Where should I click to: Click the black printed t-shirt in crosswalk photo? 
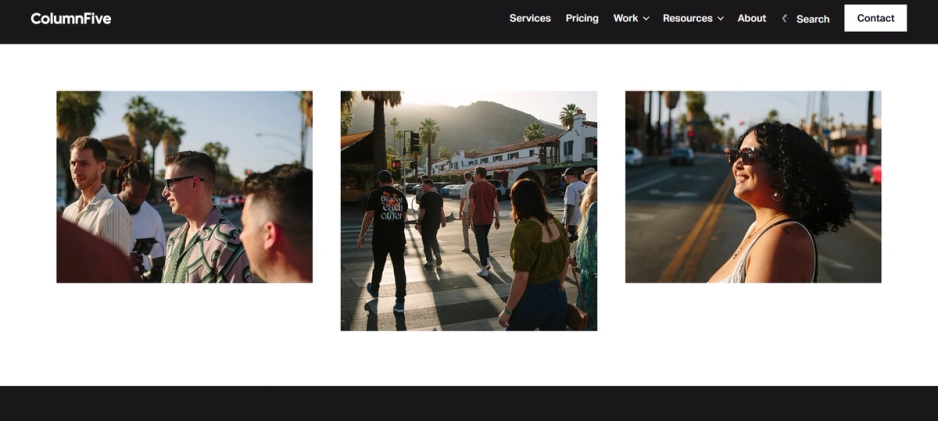click(x=389, y=214)
